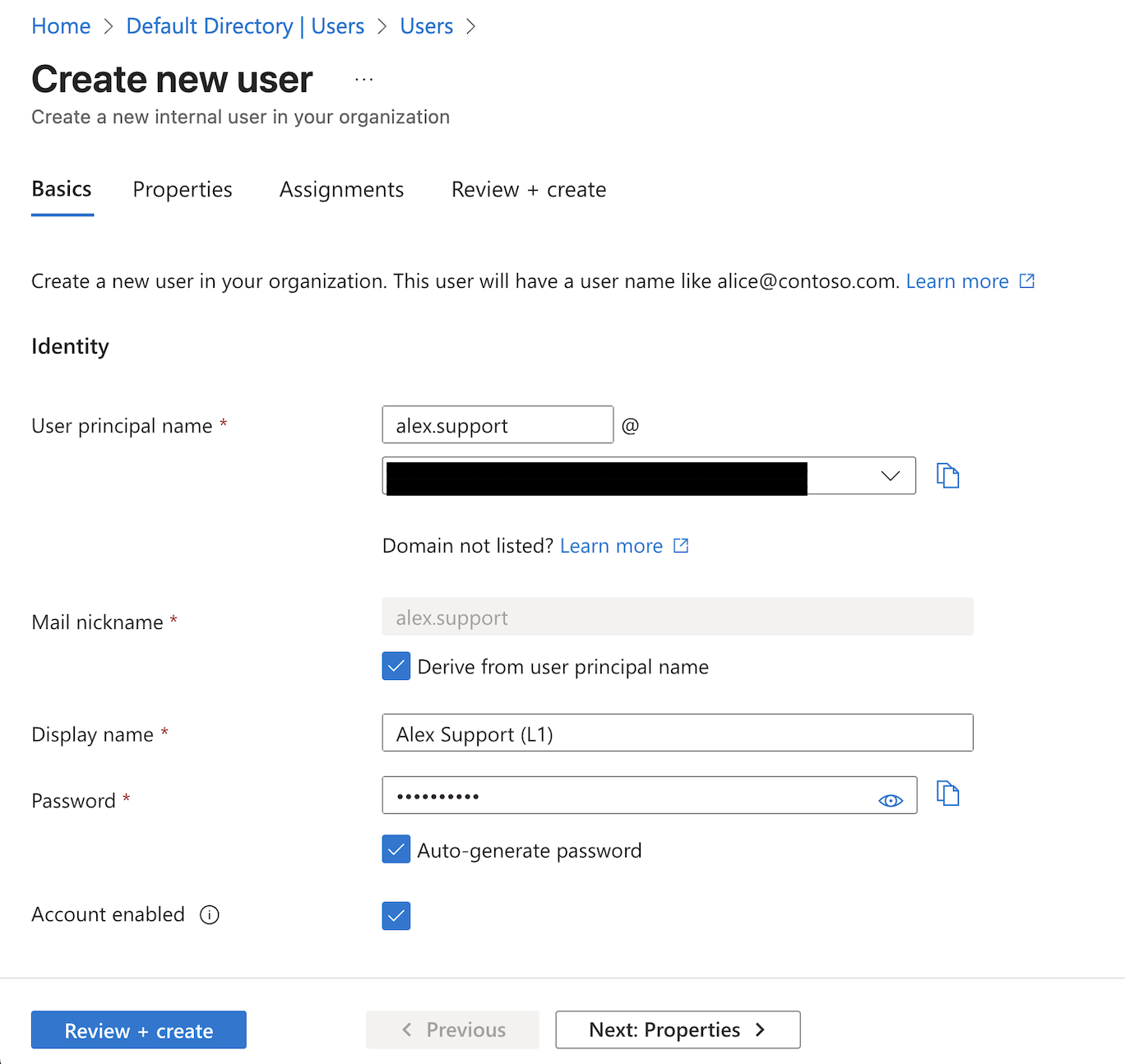
Task: Open the ellipsis menu beside Create new user
Action: pos(364,78)
